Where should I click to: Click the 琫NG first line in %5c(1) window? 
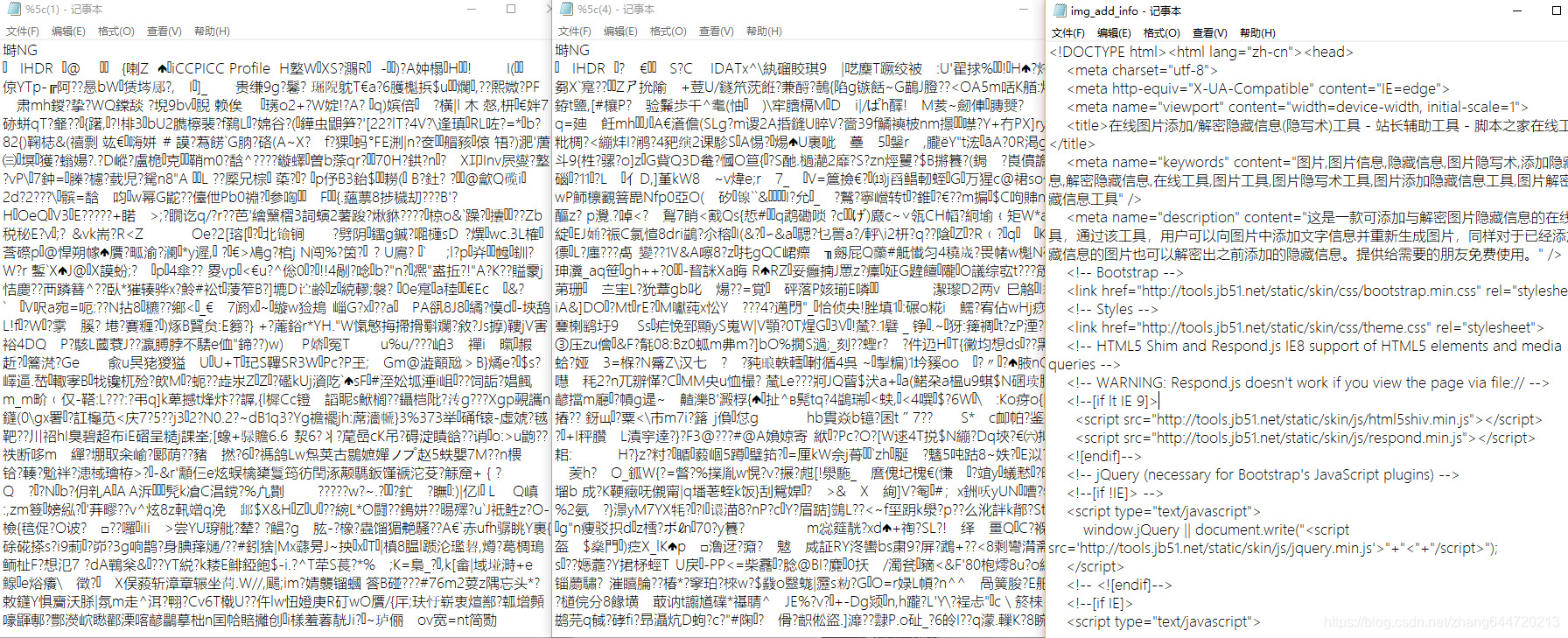(20, 50)
